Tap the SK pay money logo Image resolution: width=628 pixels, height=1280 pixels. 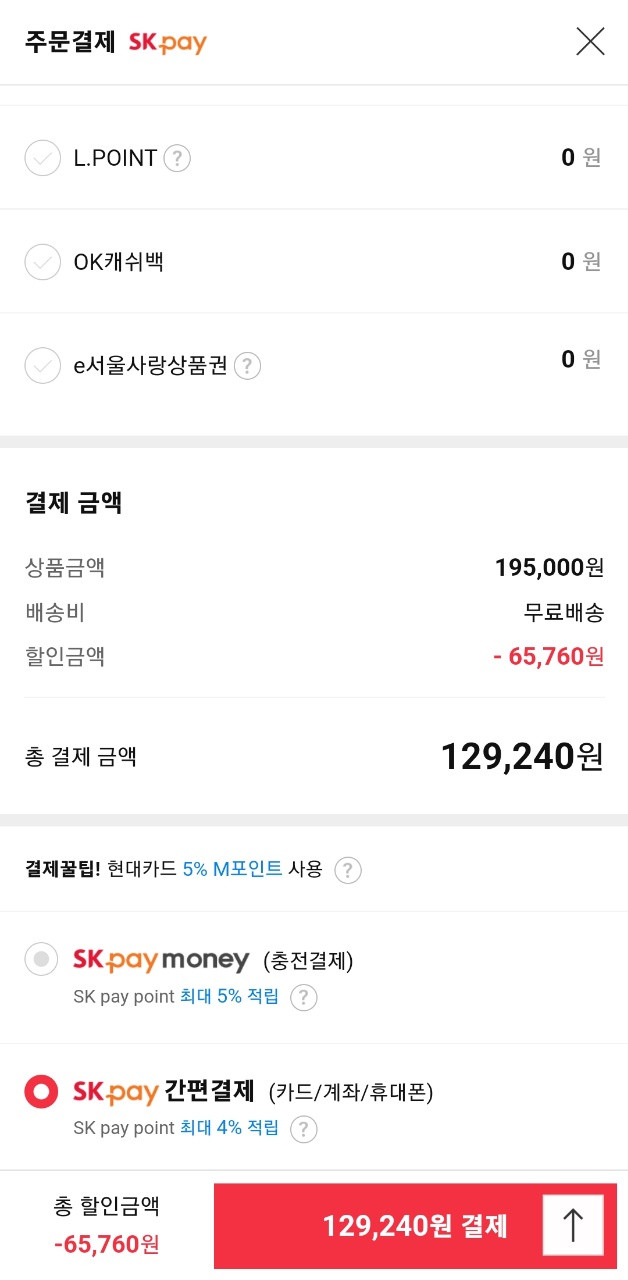point(161,960)
